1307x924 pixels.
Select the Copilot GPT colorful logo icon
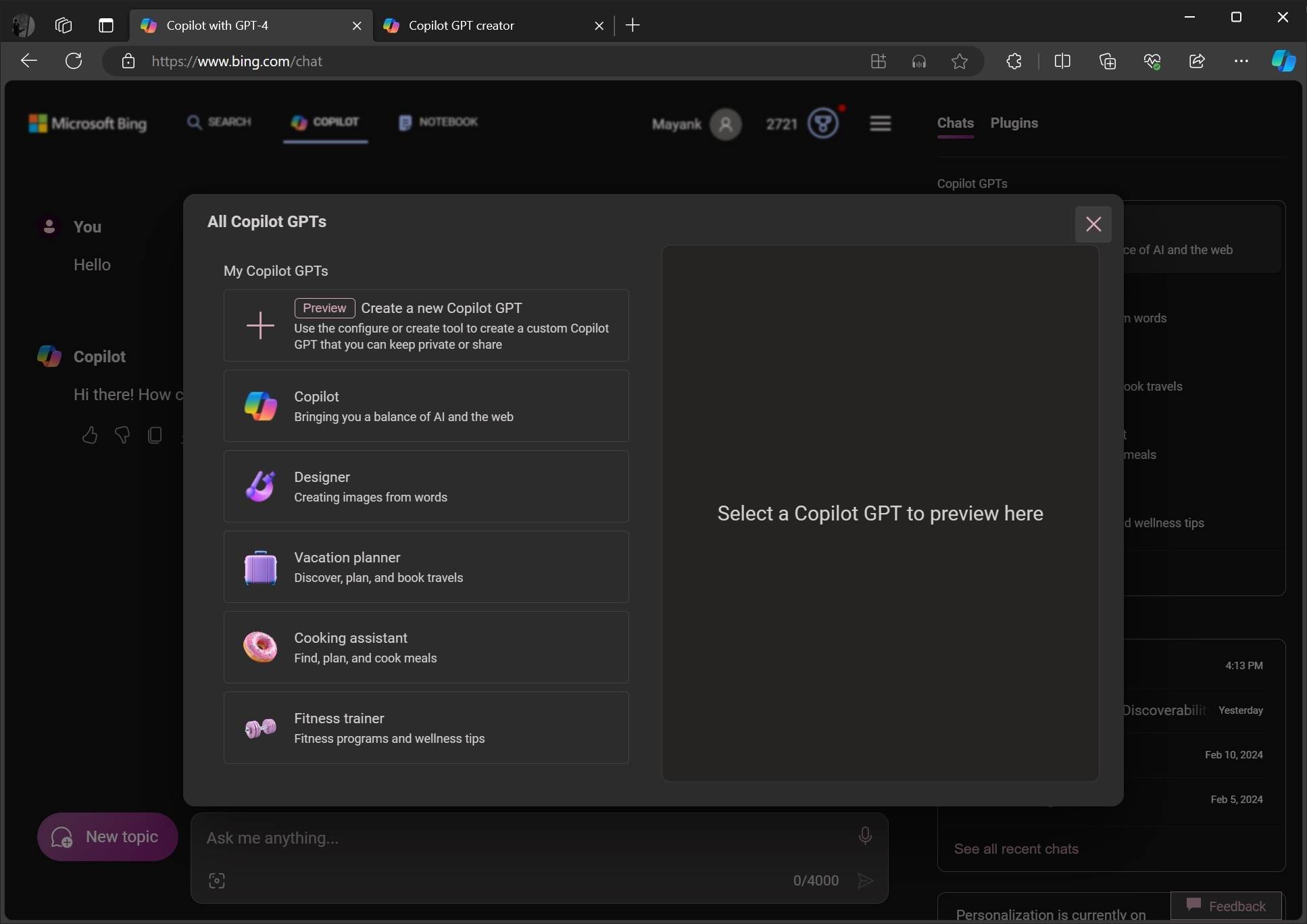pyautogui.click(x=260, y=406)
